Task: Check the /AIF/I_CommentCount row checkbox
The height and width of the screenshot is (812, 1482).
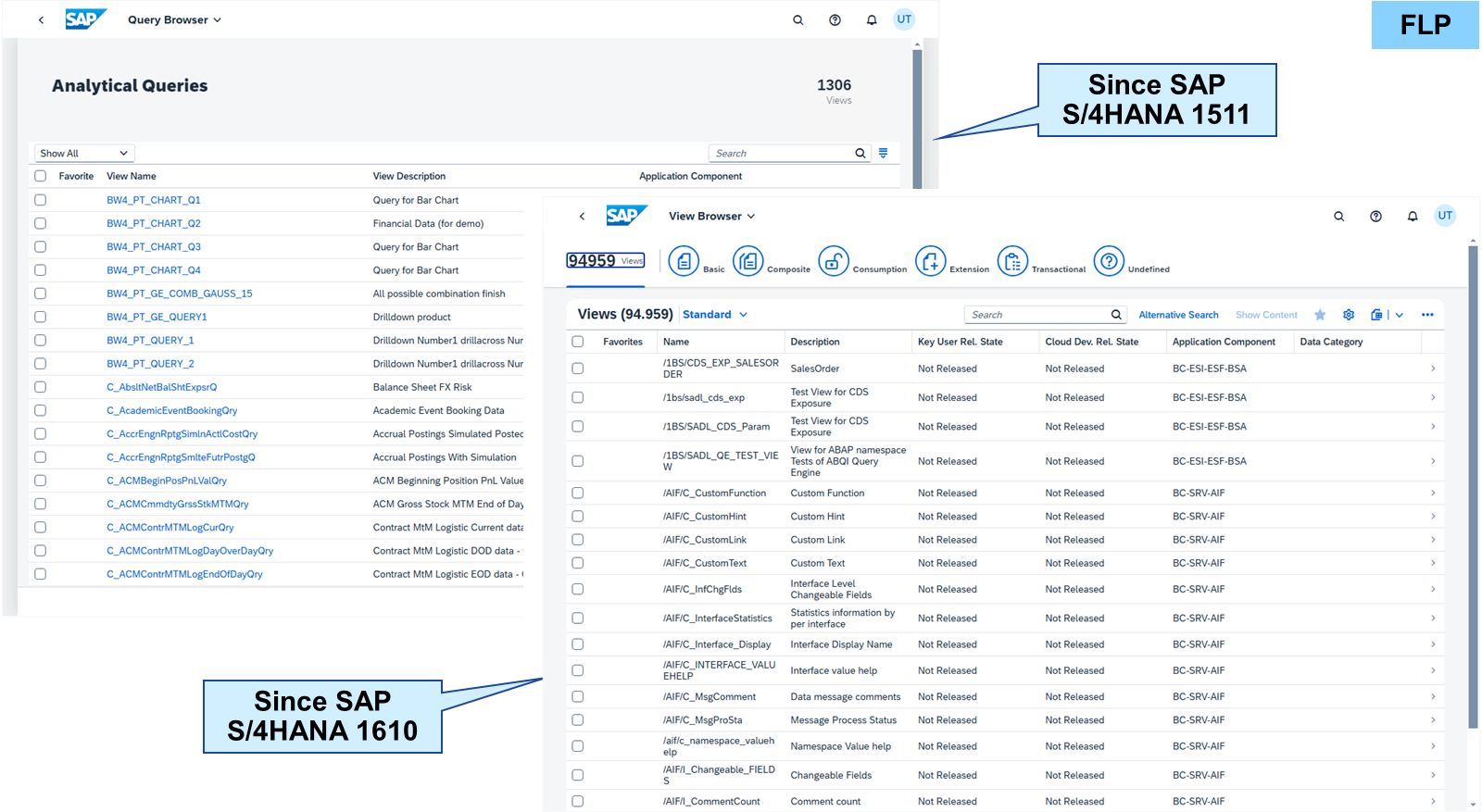Action: click(578, 802)
